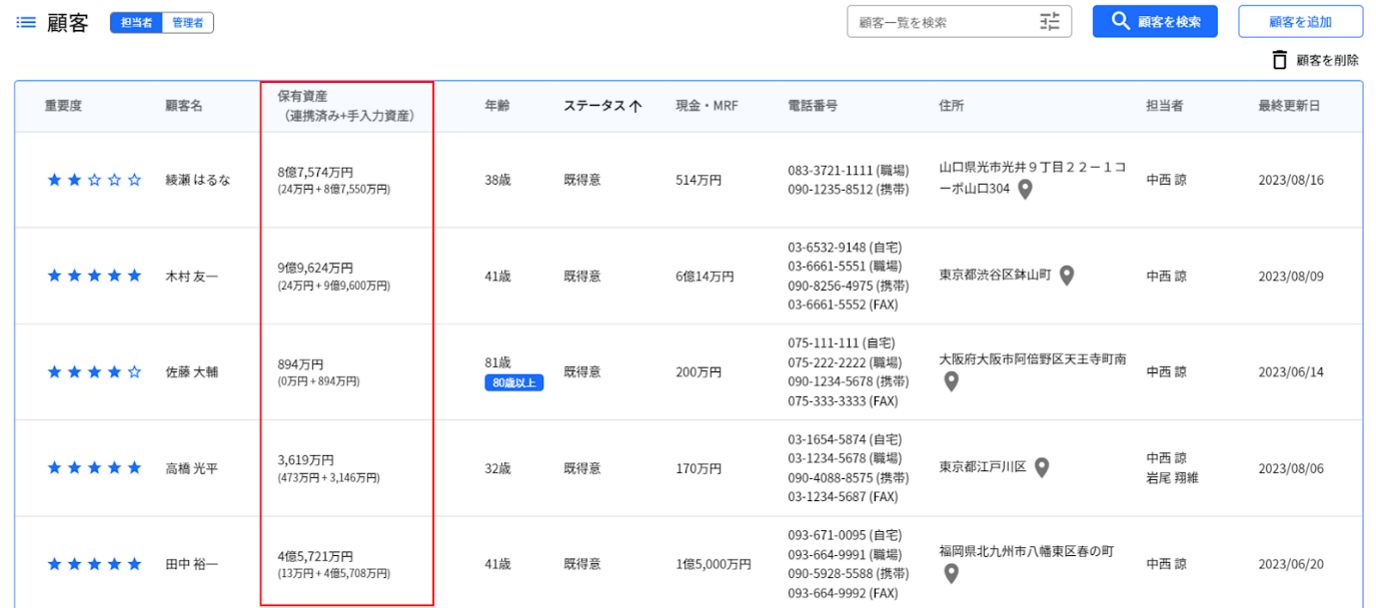This screenshot has height=608, width=1376.
Task: Sort by 顧客名 column header
Action: [x=184, y=106]
